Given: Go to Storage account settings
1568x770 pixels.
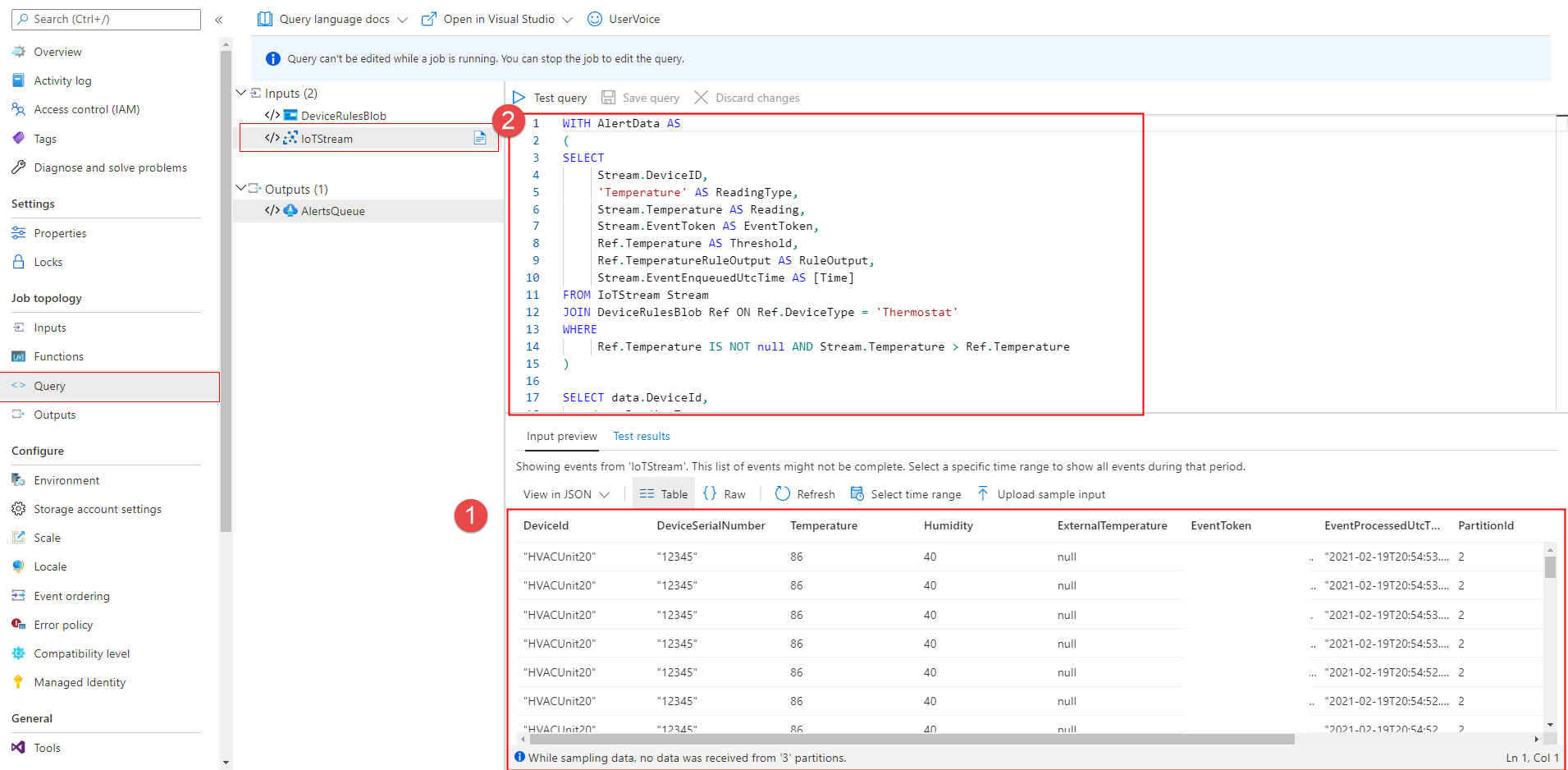Looking at the screenshot, I should 98,509.
